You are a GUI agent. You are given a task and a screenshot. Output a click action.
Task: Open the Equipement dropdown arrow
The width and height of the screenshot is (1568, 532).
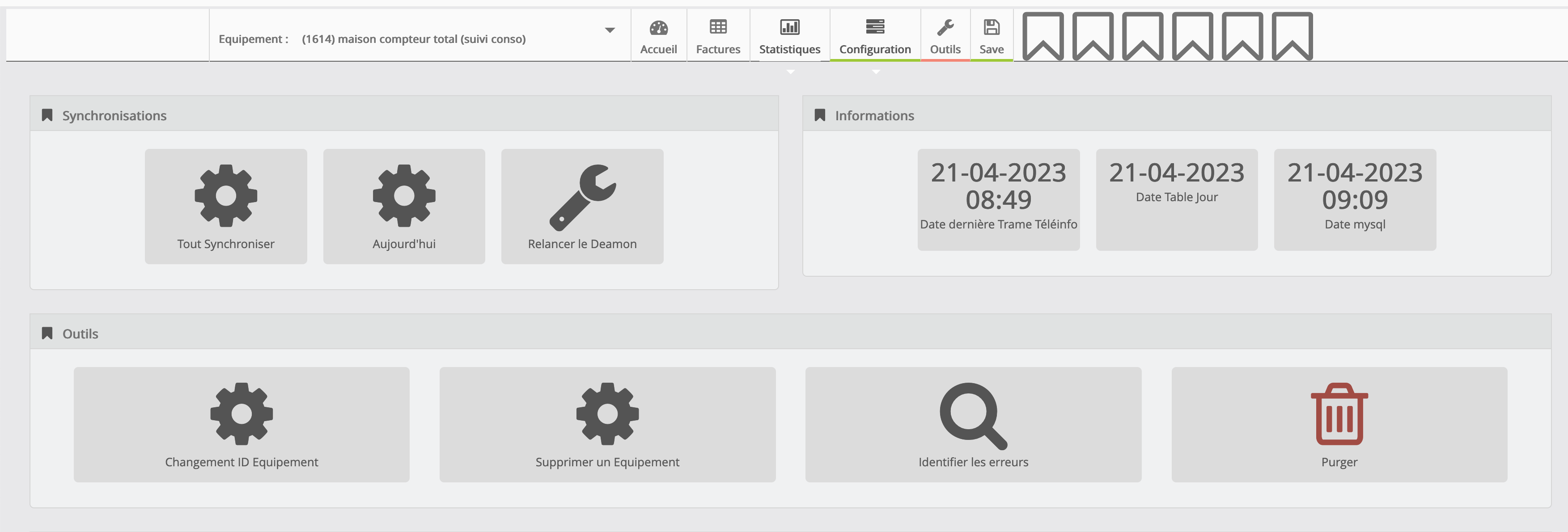tap(609, 30)
